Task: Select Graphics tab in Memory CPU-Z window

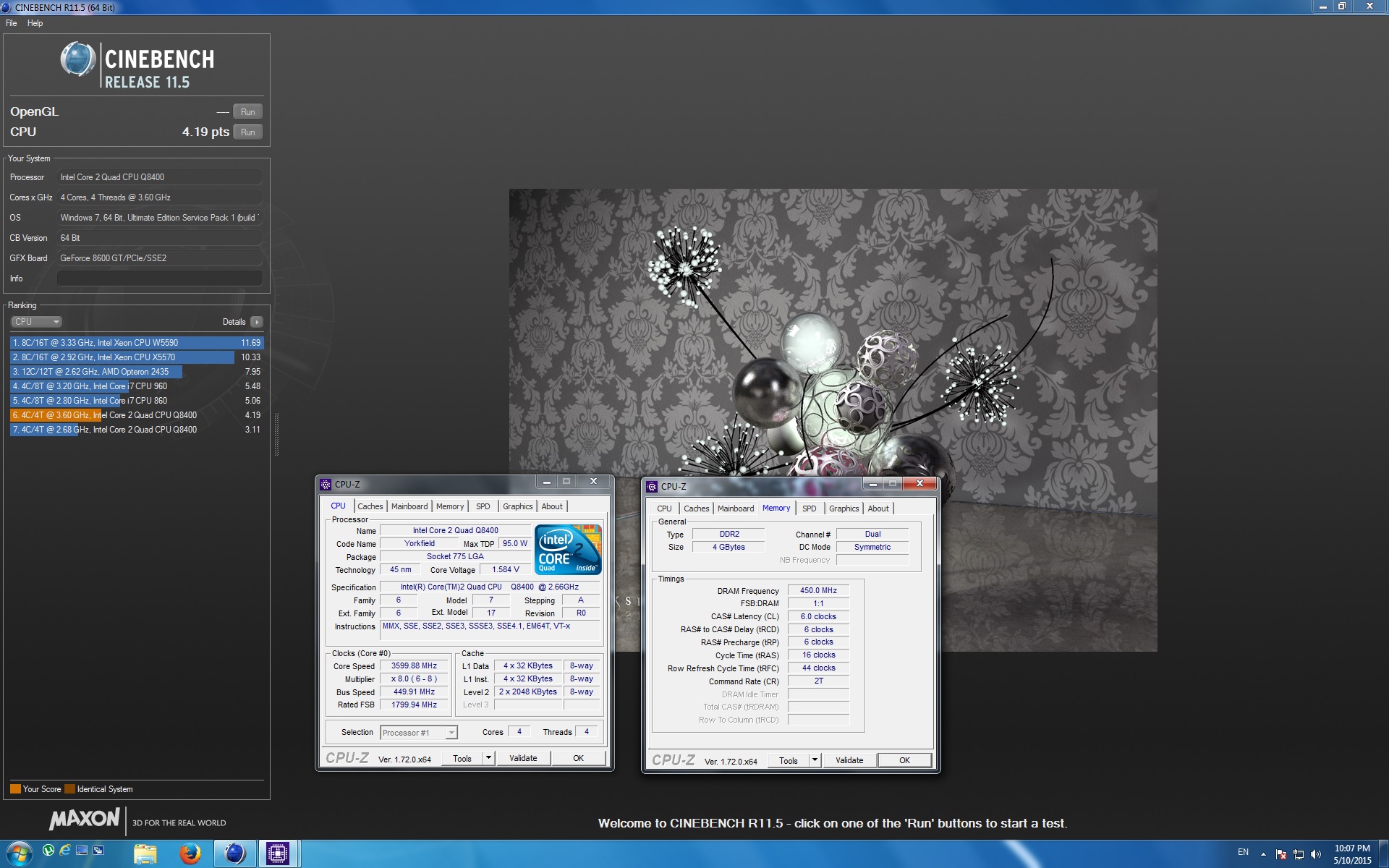Action: 844,509
